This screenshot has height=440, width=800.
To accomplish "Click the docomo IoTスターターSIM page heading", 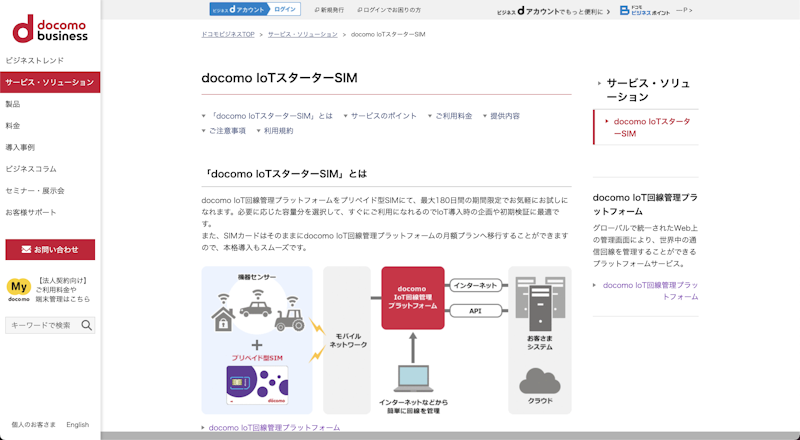I will [x=280, y=78].
